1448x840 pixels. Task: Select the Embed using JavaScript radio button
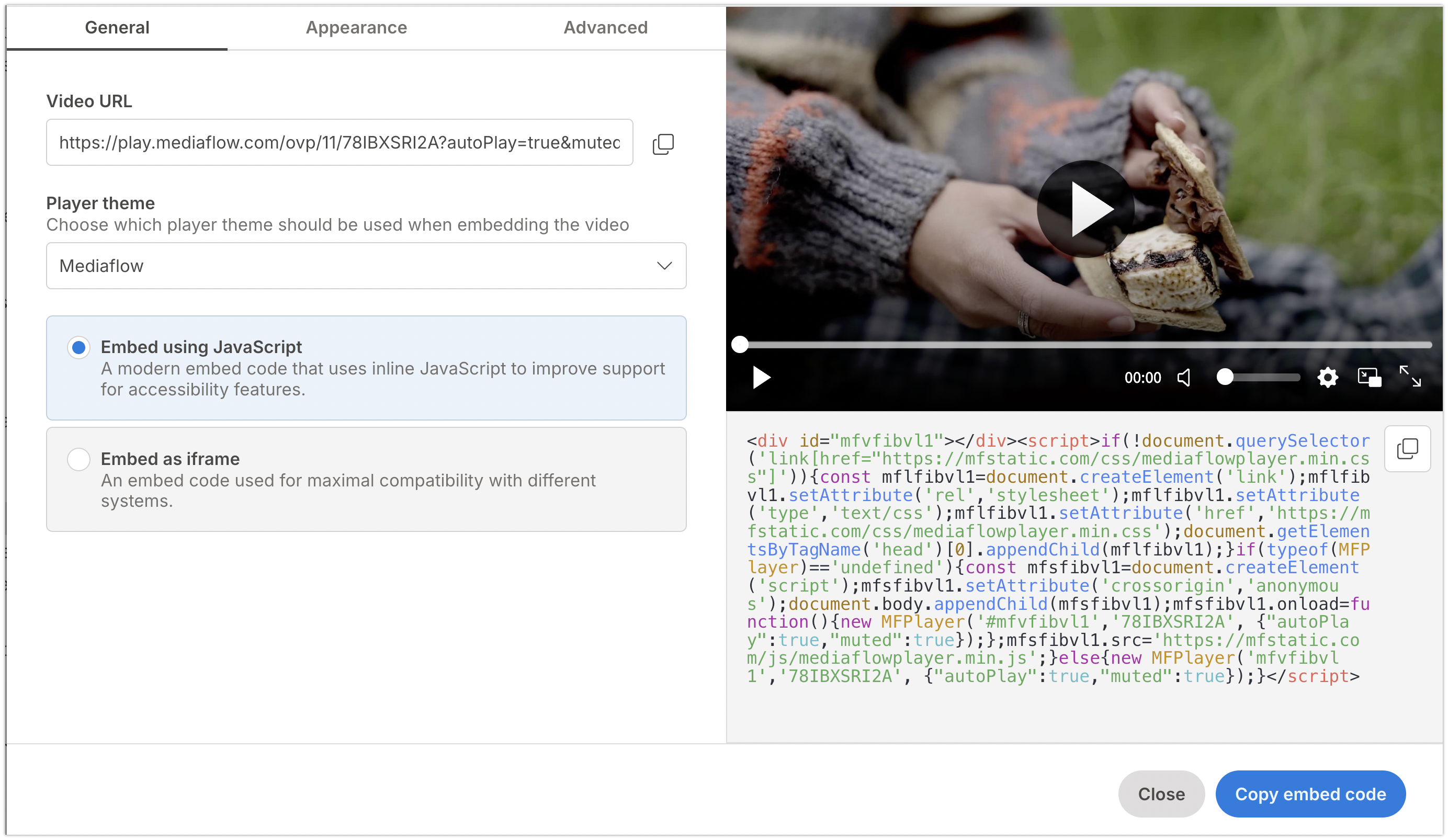point(78,348)
